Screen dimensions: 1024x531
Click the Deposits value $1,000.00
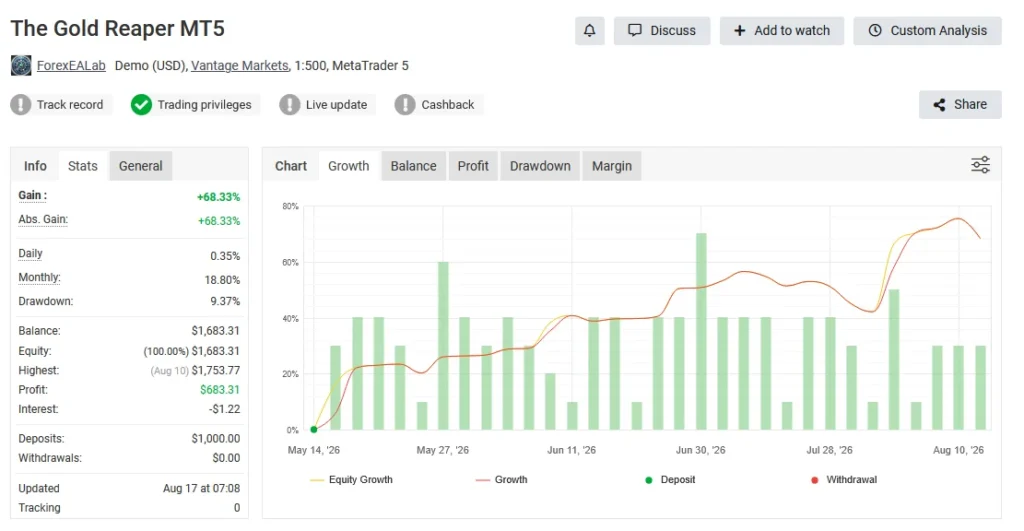[x=216, y=438]
